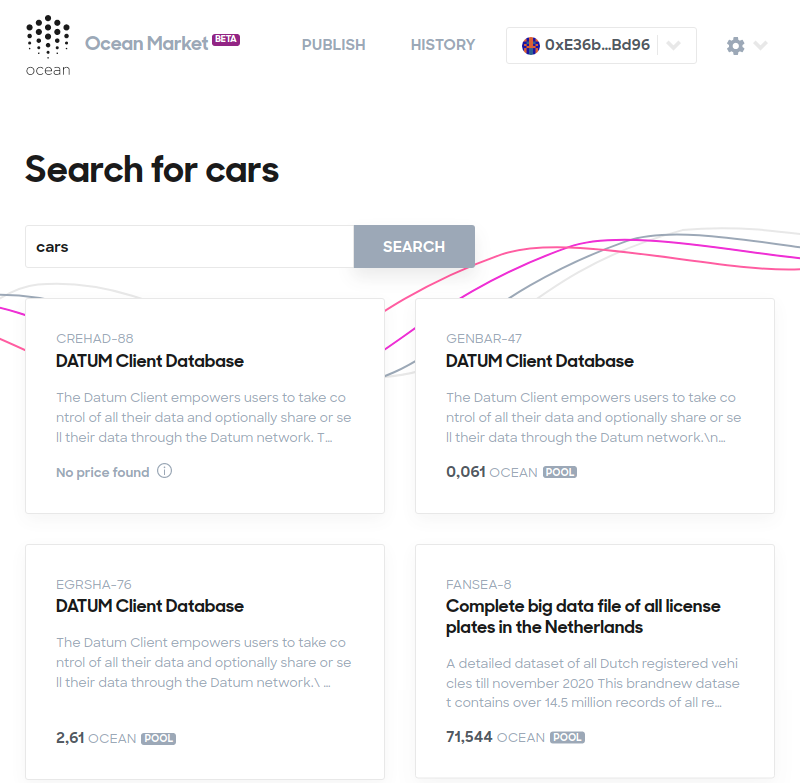Click the FANSEA-8 description about Dutch vehicles
Image resolution: width=800 pixels, height=783 pixels.
(593, 683)
